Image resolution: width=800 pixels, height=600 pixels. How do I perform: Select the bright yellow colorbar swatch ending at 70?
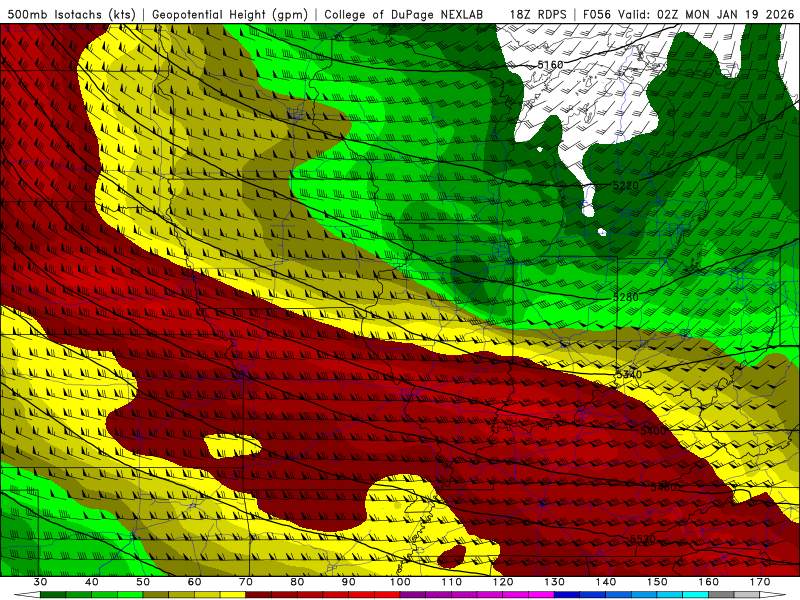[233, 595]
